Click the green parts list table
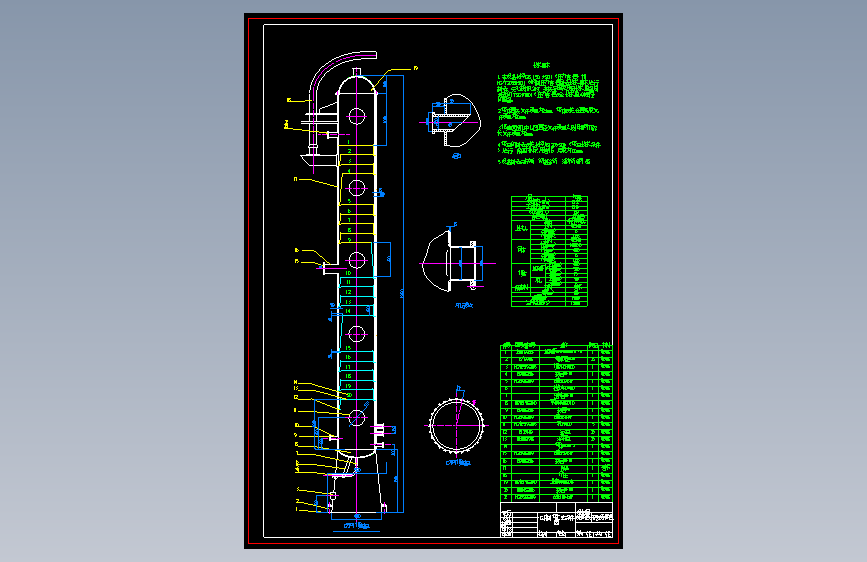The width and height of the screenshot is (867, 562). click(x=556, y=422)
